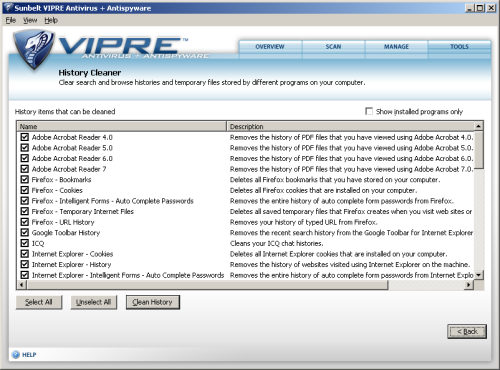
Task: Click the horizontal scrollbar thumb
Action: [208, 285]
